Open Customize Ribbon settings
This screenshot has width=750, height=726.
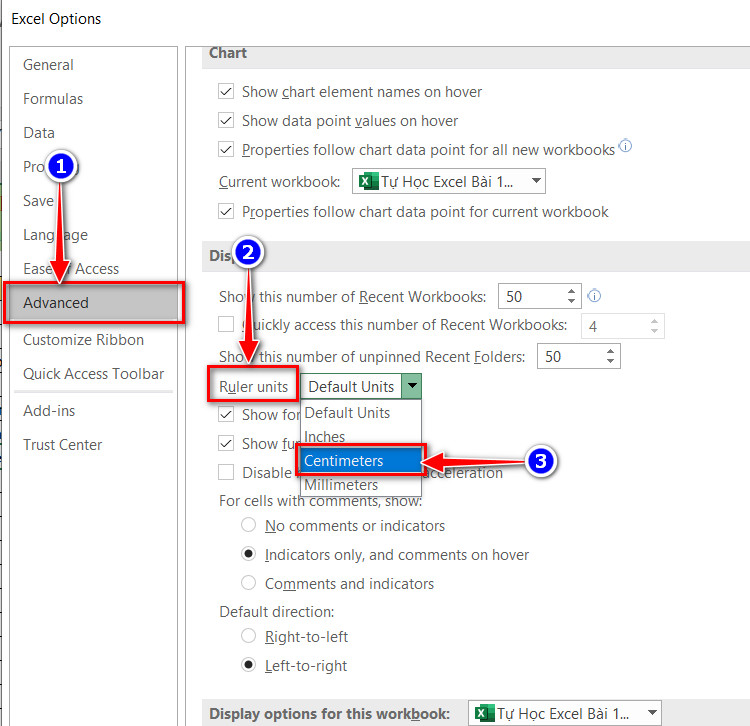[83, 340]
